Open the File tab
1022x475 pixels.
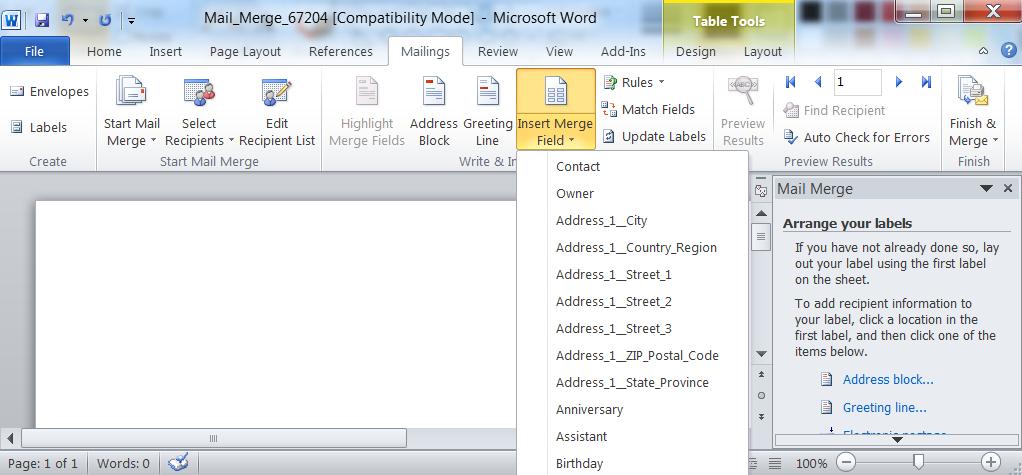35,51
